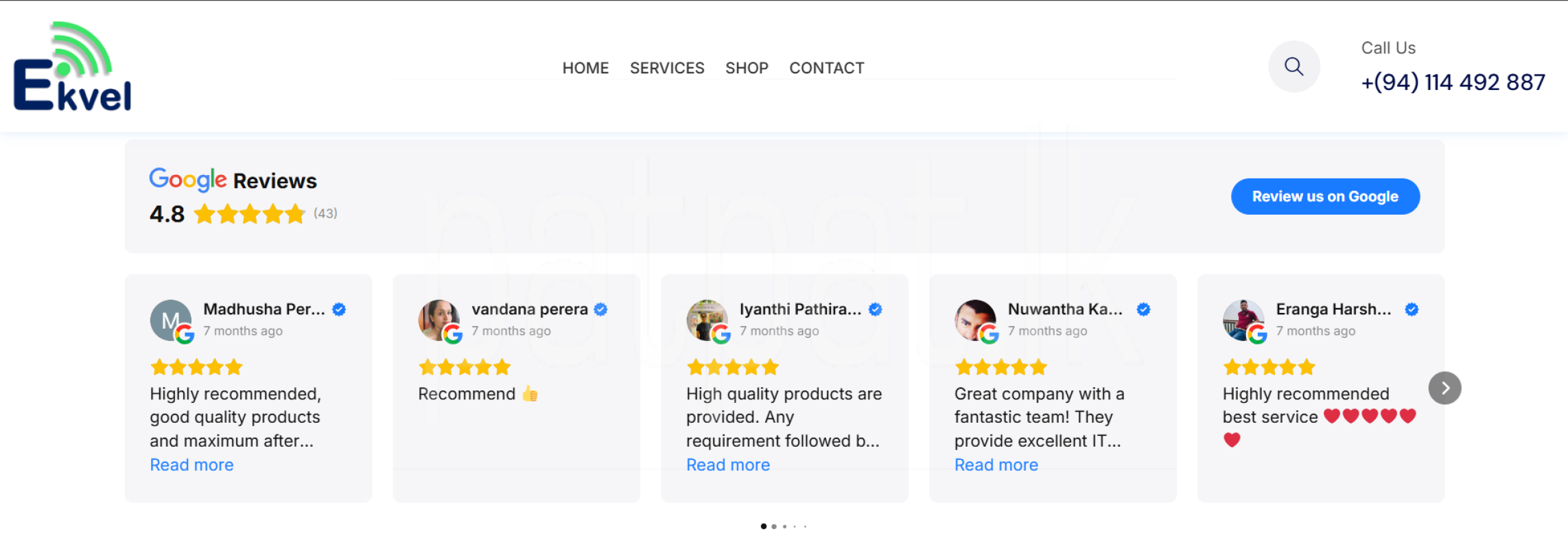Go to the SHOP menu item
This screenshot has height=549, width=1568.
747,68
